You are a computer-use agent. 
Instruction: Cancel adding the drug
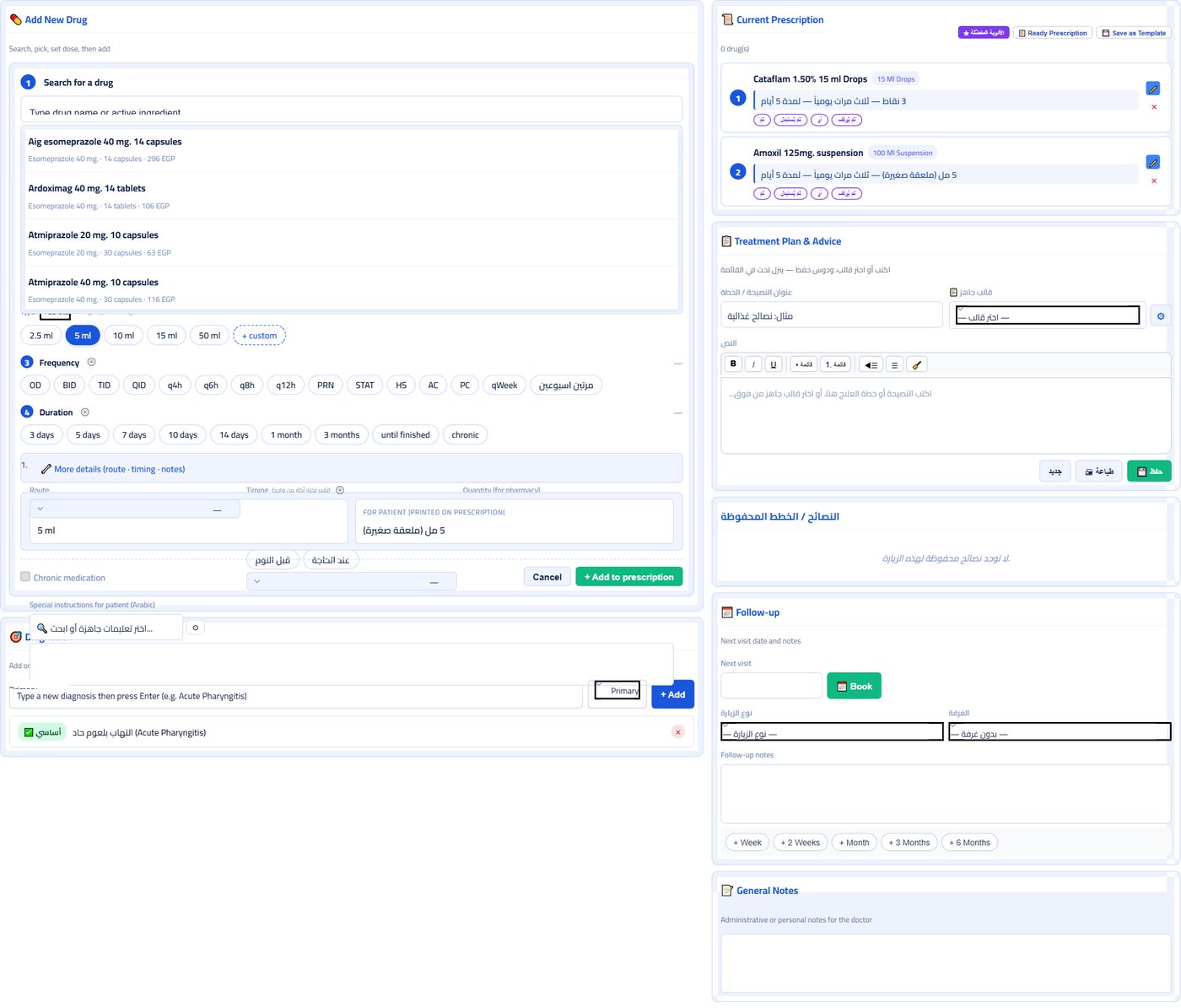[x=547, y=577]
